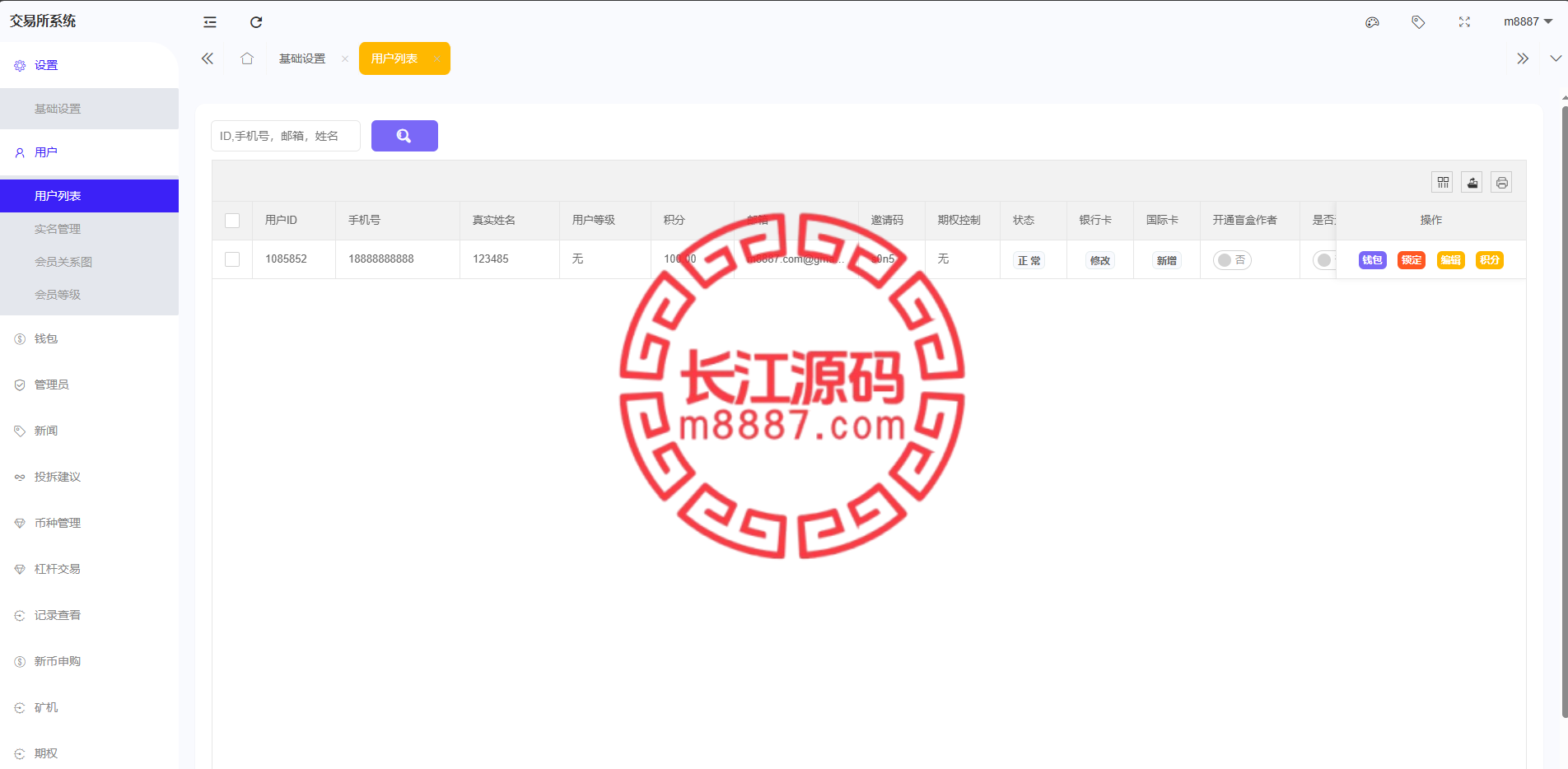Click the red 锁定 action button
This screenshot has width=1568, height=769.
pyautogui.click(x=1412, y=260)
